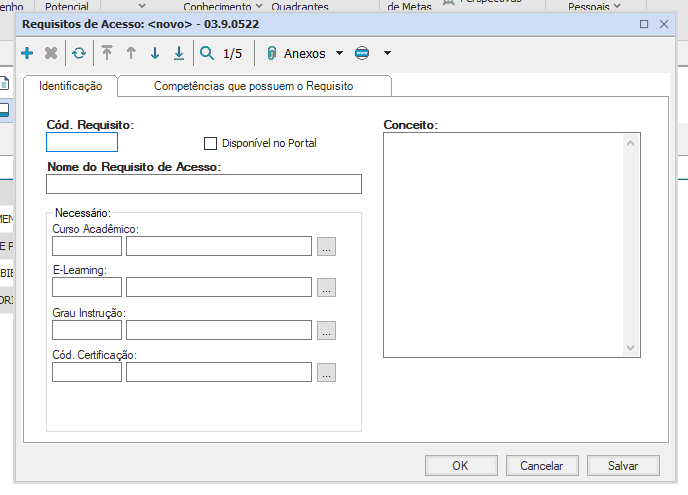Screen dimensions: 688x495
Task: Enable the Disponível no Portal checkbox
Action: pos(211,143)
